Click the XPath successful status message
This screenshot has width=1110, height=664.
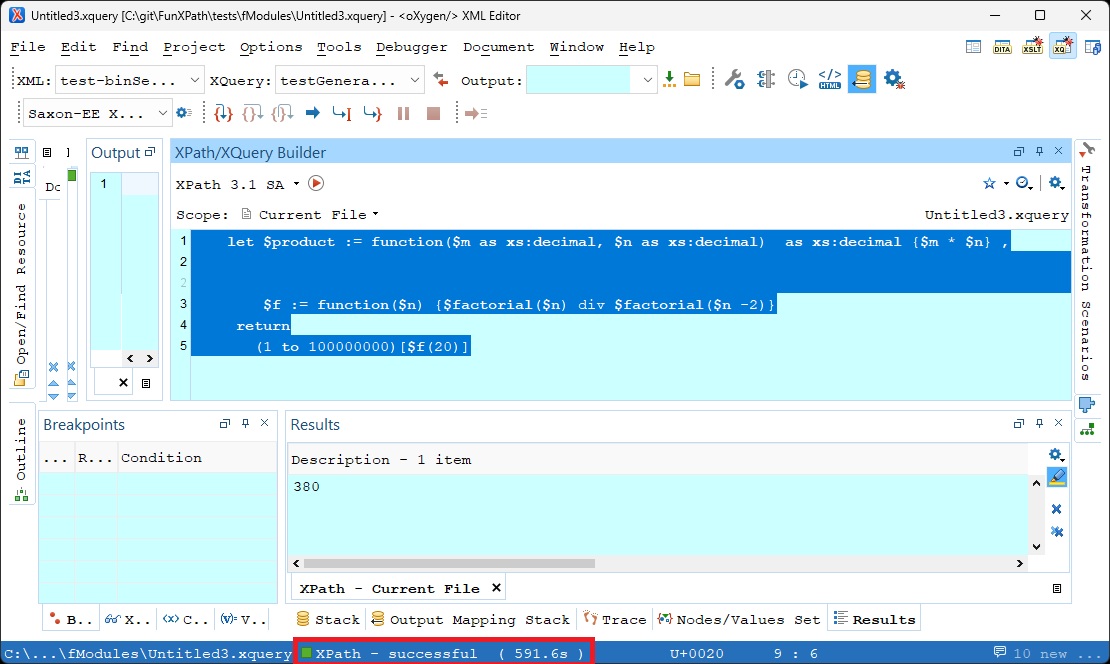pyautogui.click(x=443, y=653)
